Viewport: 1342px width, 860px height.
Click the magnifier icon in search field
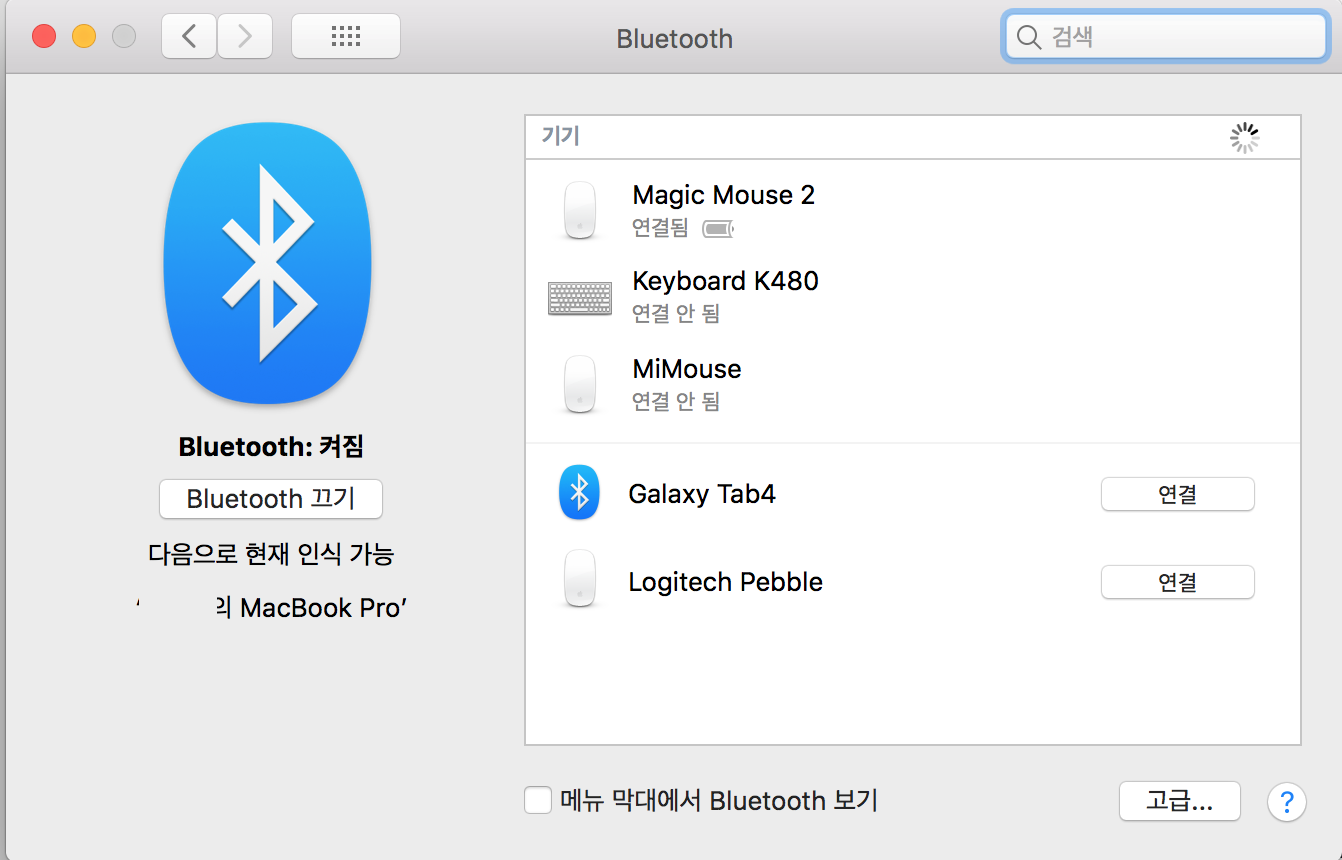click(1029, 37)
